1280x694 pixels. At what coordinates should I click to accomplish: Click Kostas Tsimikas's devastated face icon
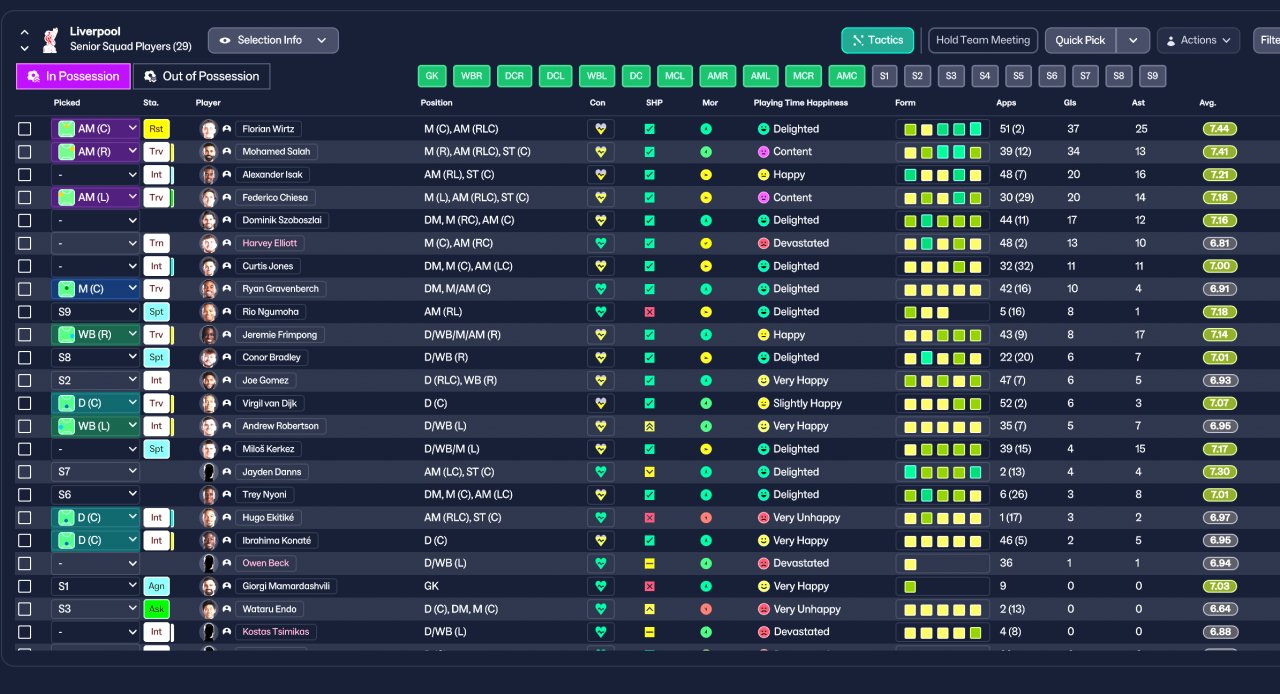[x=763, y=632]
